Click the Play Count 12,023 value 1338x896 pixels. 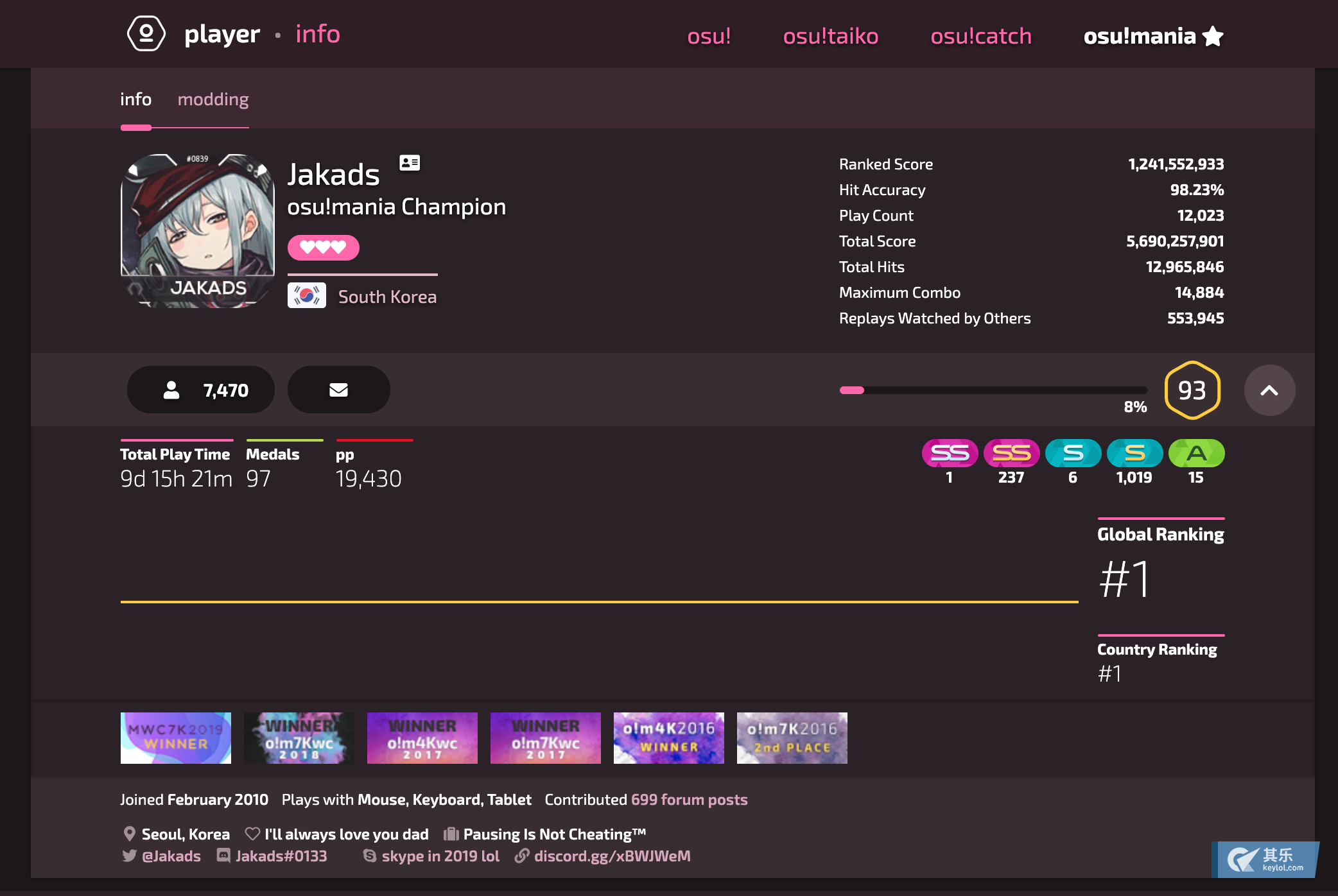pyautogui.click(x=1201, y=216)
